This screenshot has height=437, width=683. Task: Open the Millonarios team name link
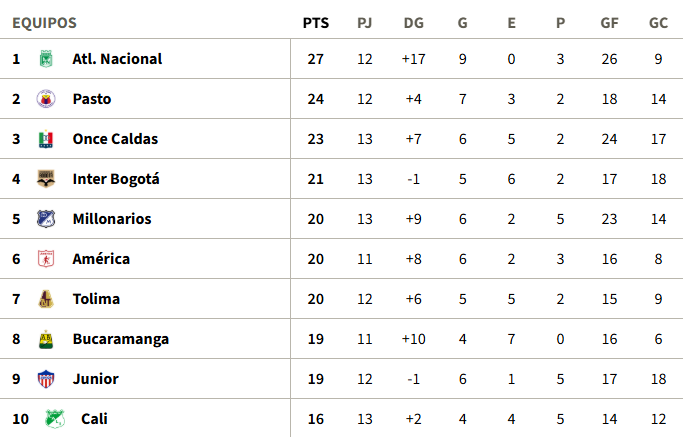pyautogui.click(x=110, y=219)
